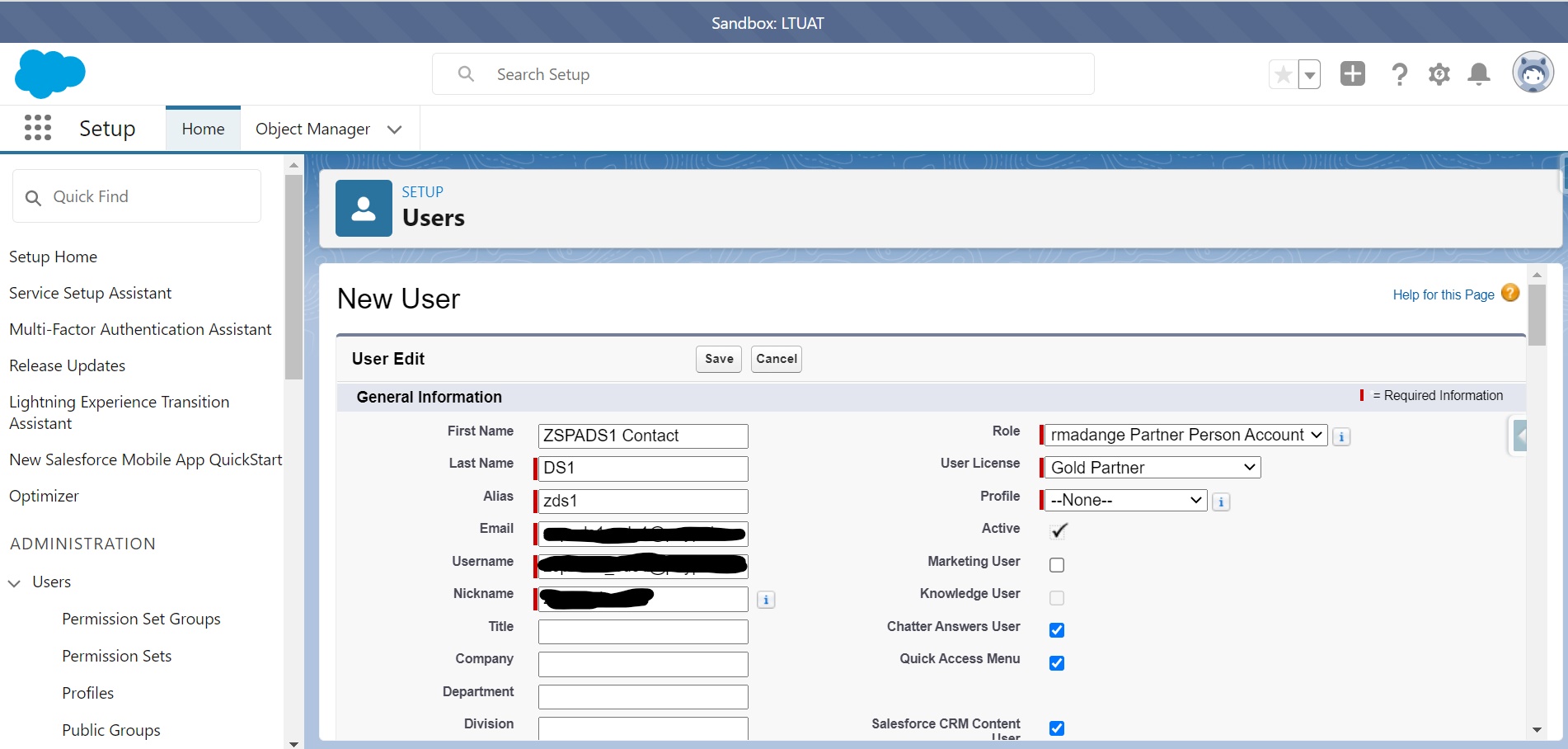This screenshot has width=1568, height=749.
Task: Click the form scrollbar down arrow
Action: point(1537,730)
